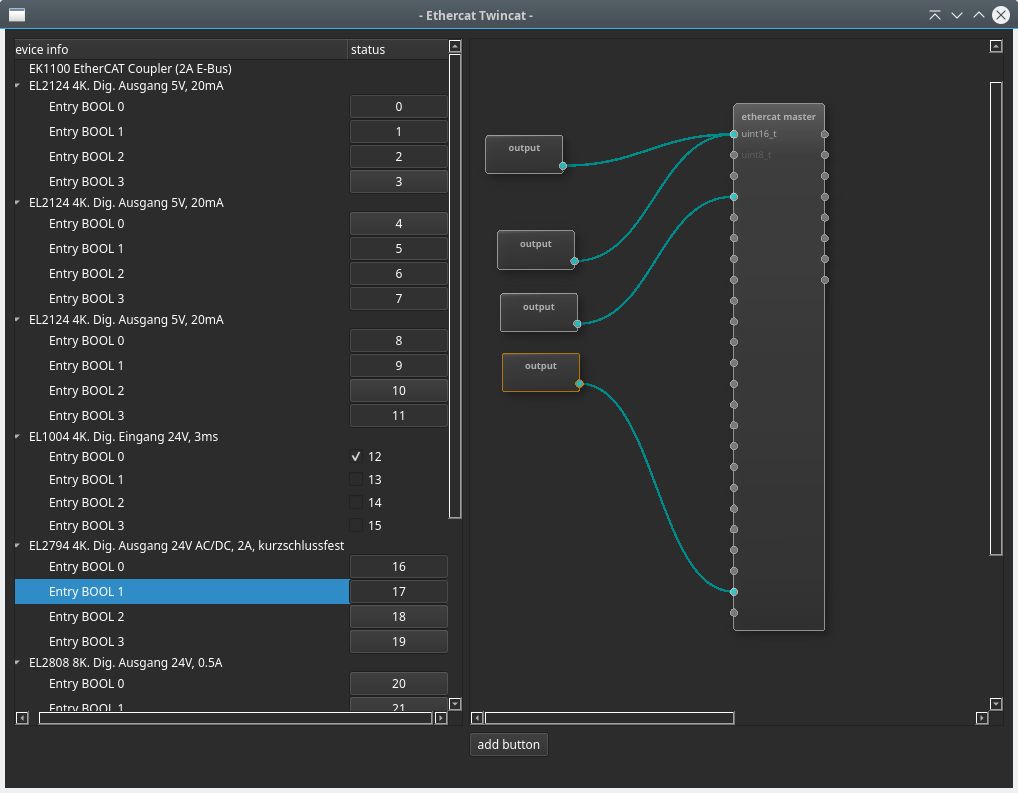Screen dimensions: 1018x793
Task: Click status button 0
Action: [x=399, y=107]
